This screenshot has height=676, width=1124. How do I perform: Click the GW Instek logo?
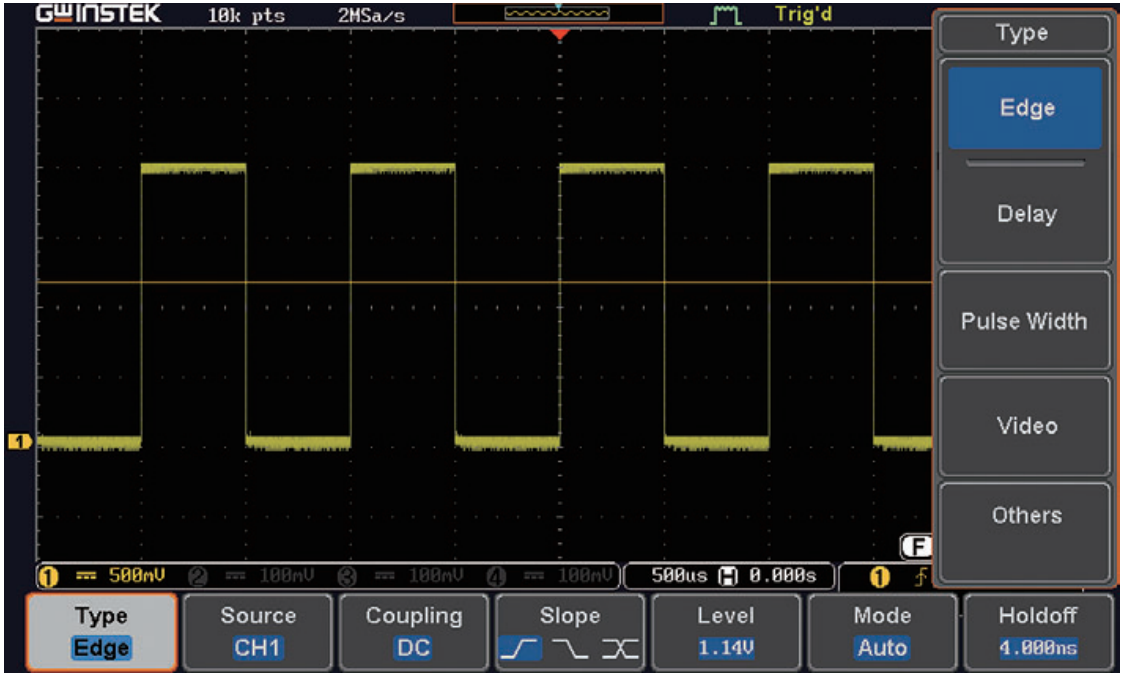click(x=98, y=13)
